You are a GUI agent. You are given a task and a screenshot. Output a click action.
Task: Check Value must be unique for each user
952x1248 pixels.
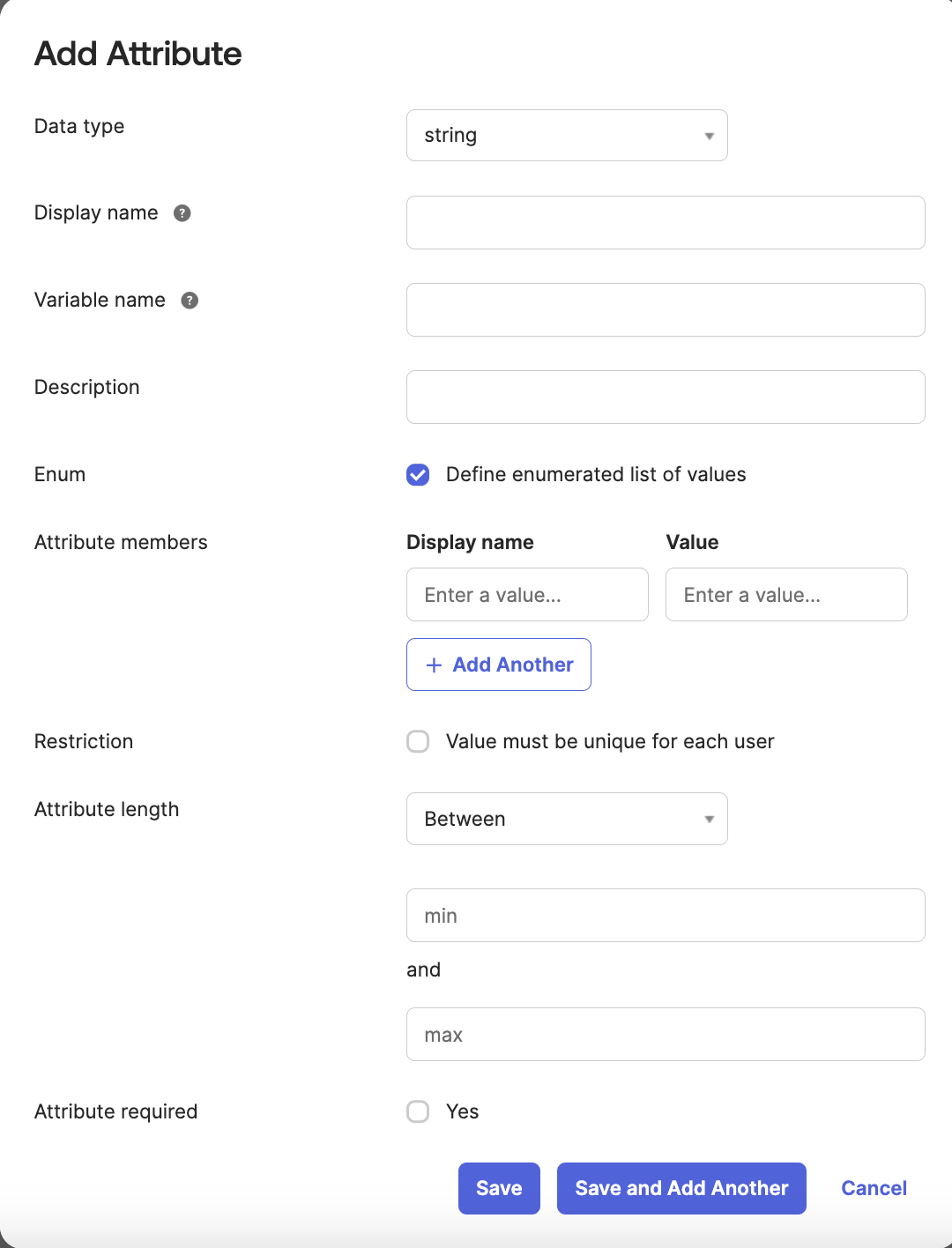pyautogui.click(x=418, y=741)
